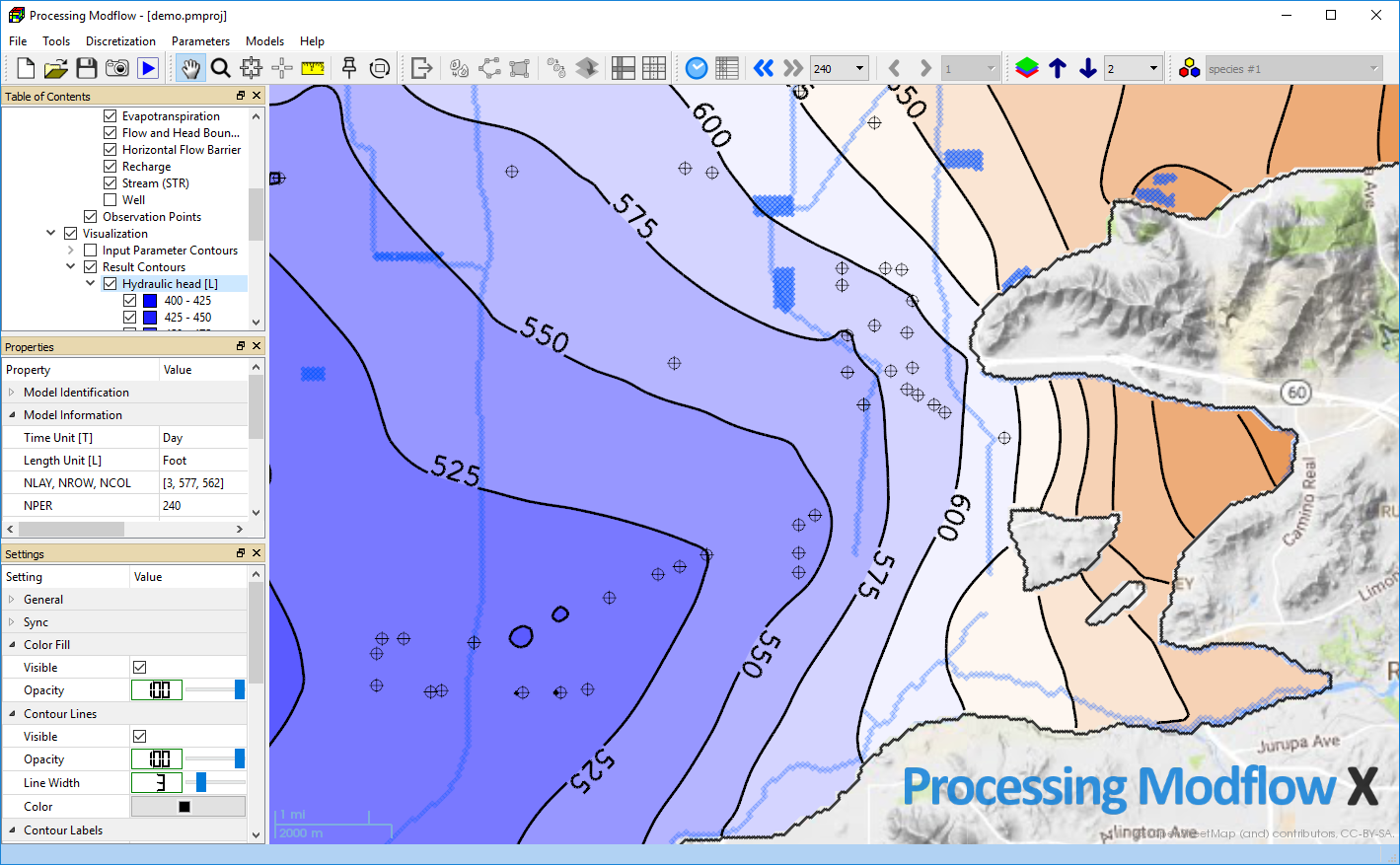
Task: Click the colored layer stack icon
Action: point(1027,68)
